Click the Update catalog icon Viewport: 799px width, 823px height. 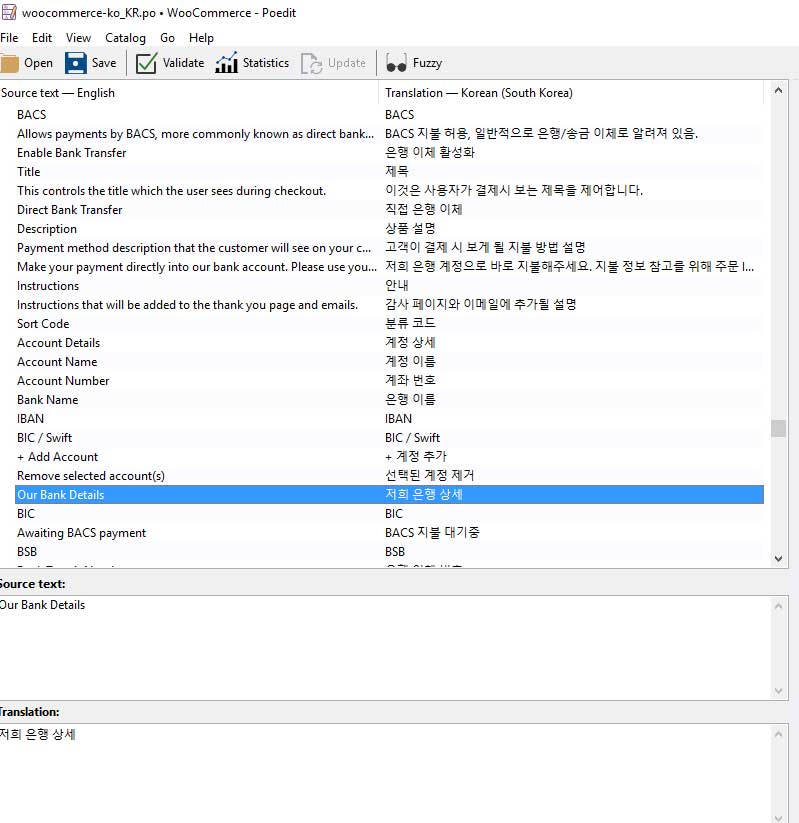click(312, 63)
